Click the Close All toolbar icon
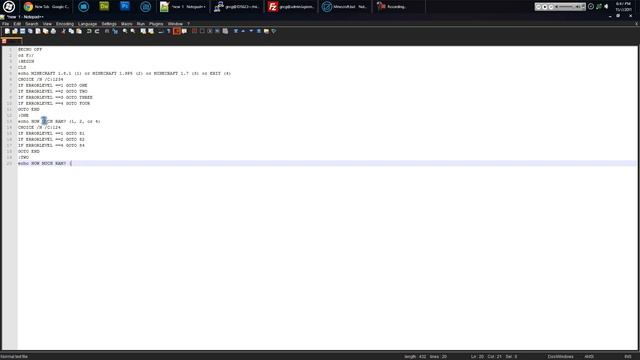Screen dimensions: 640x360 click(45, 31)
